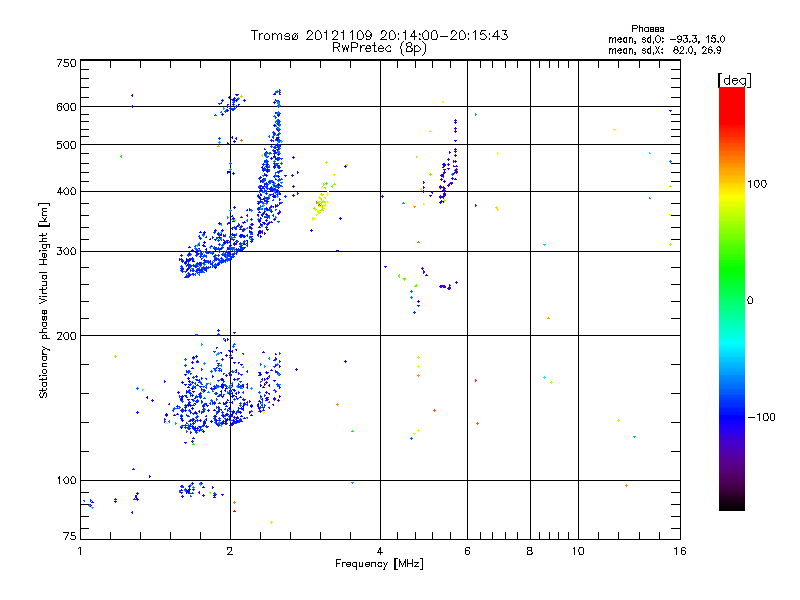Click the x-axis tick label '6'
This screenshot has height=600, width=800.
[467, 551]
